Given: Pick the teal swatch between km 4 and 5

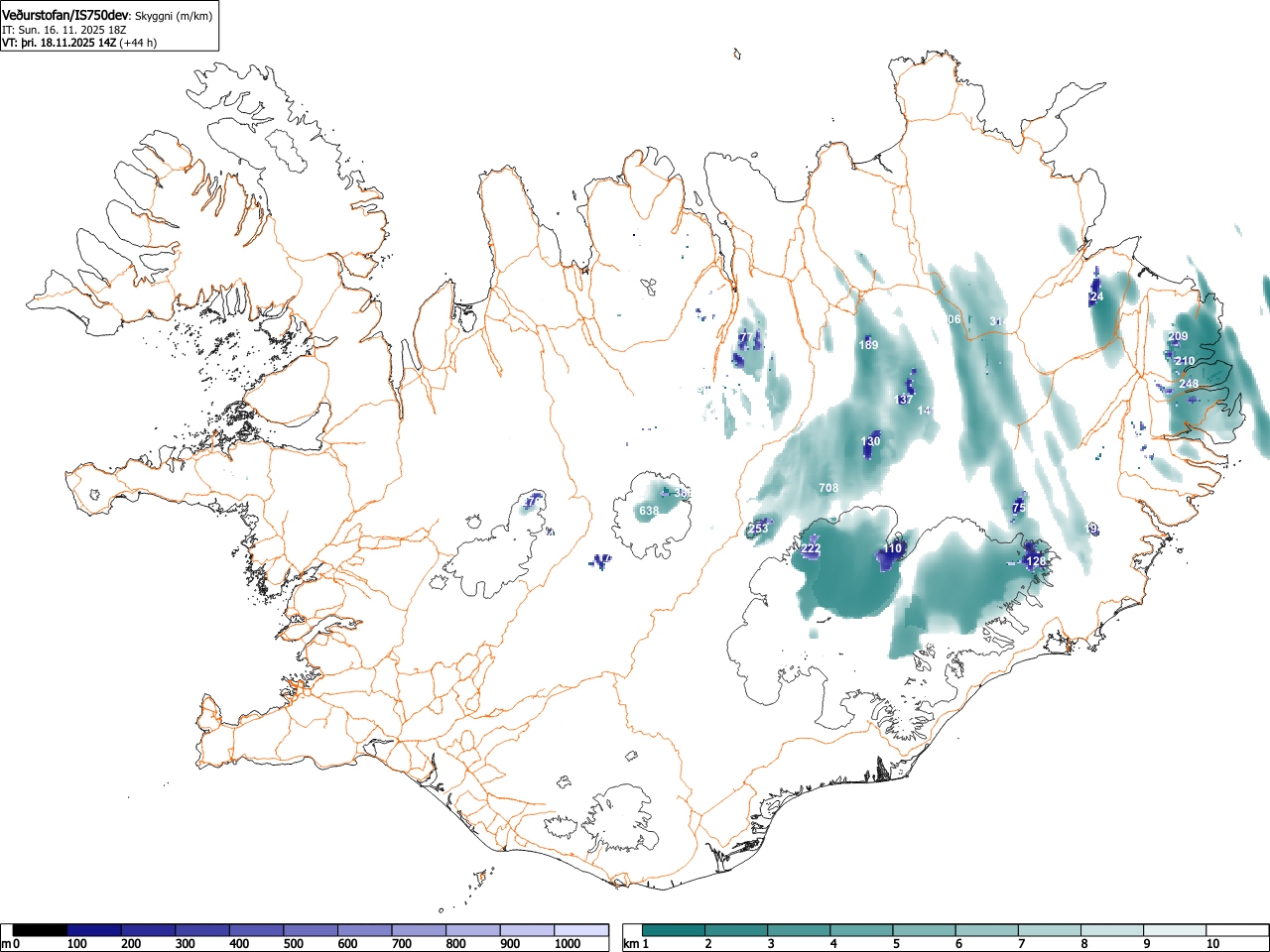Looking at the screenshot, I should tap(861, 930).
